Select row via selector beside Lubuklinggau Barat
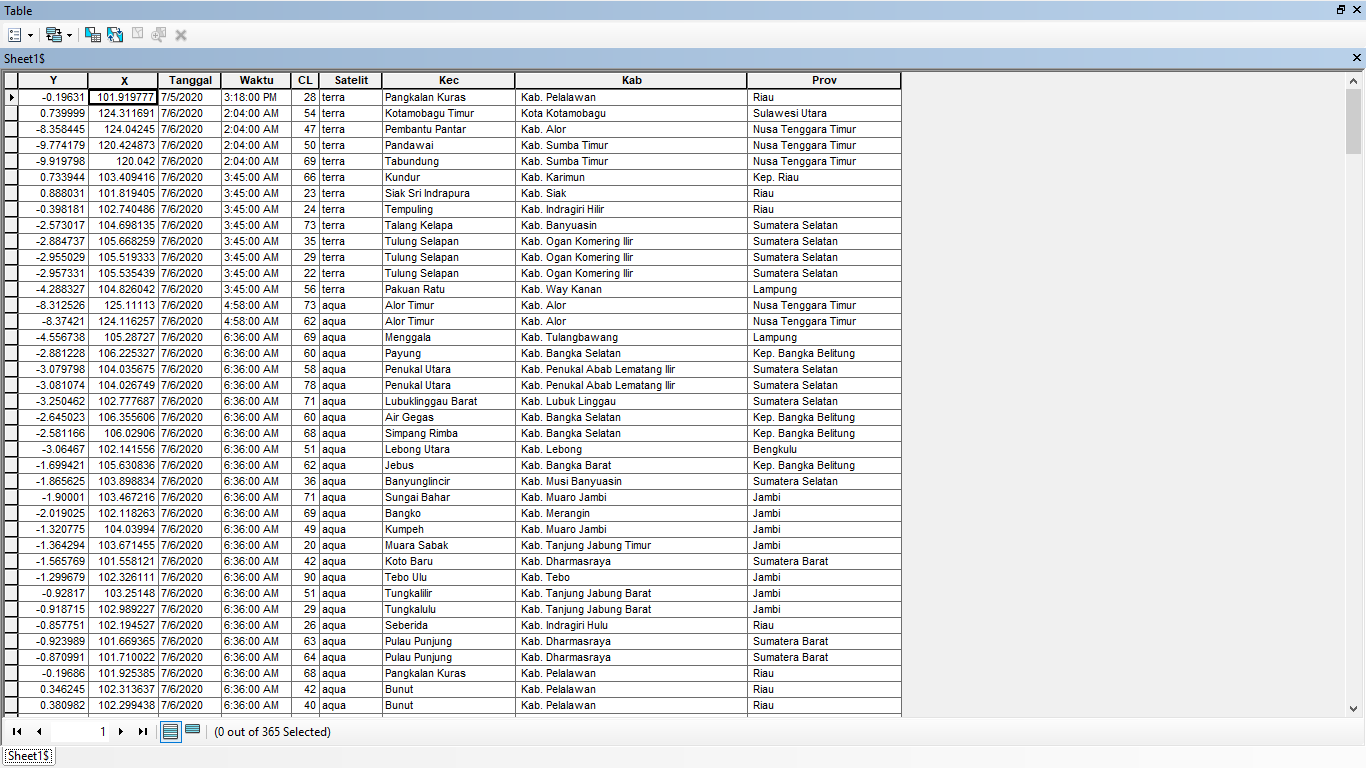 point(11,401)
